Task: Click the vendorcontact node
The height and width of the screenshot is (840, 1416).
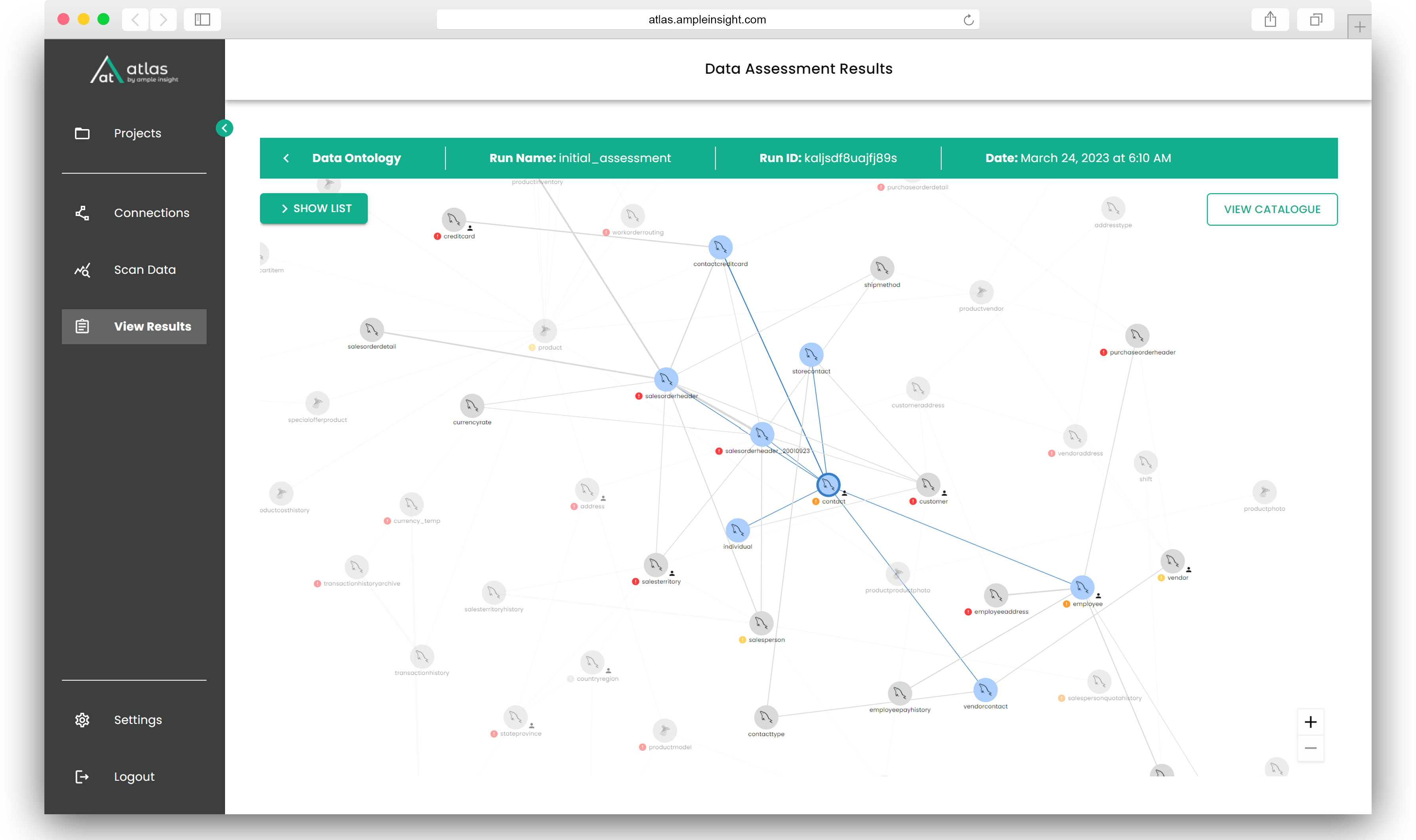Action: coord(985,689)
